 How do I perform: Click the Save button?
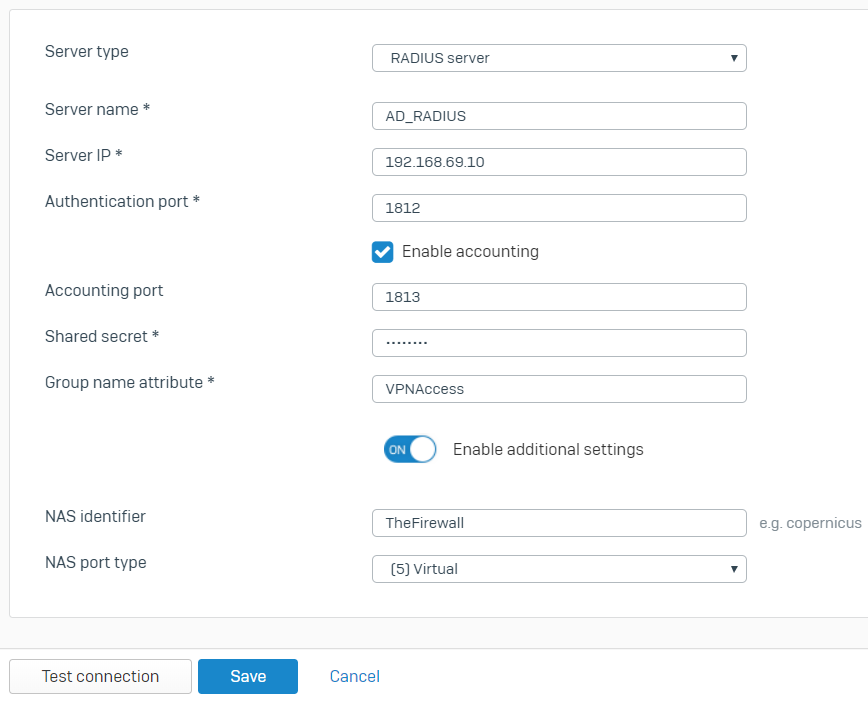pyautogui.click(x=247, y=676)
